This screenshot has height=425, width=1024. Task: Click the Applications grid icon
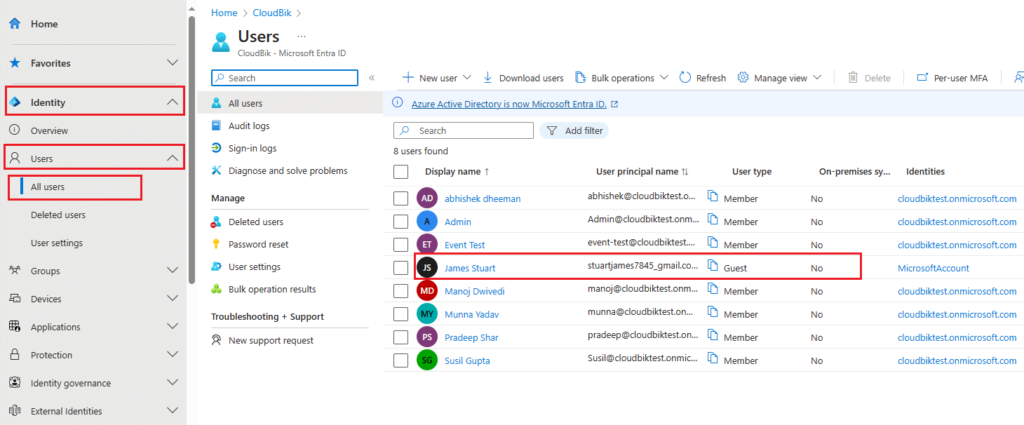[x=14, y=326]
